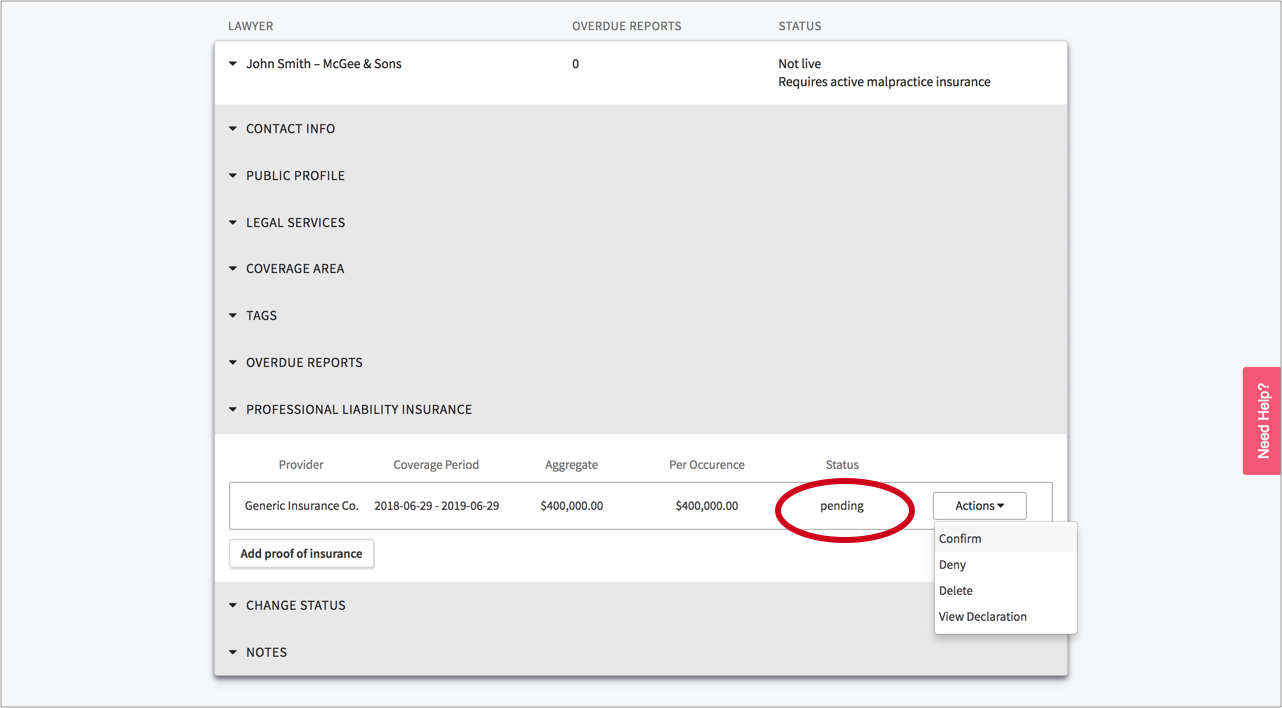Click View Declaration menu option
Screen dimensions: 1282x708
click(982, 617)
